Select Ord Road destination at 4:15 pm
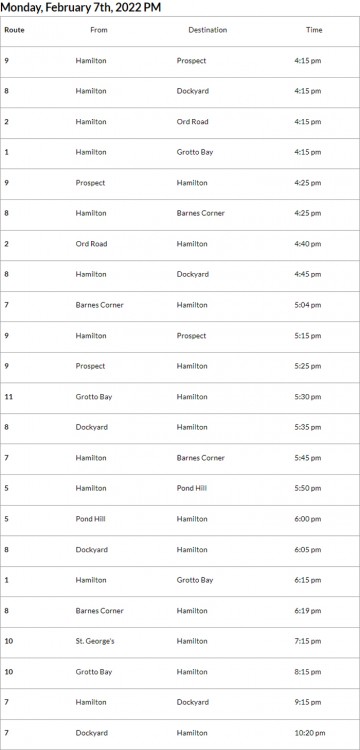 [x=192, y=121]
